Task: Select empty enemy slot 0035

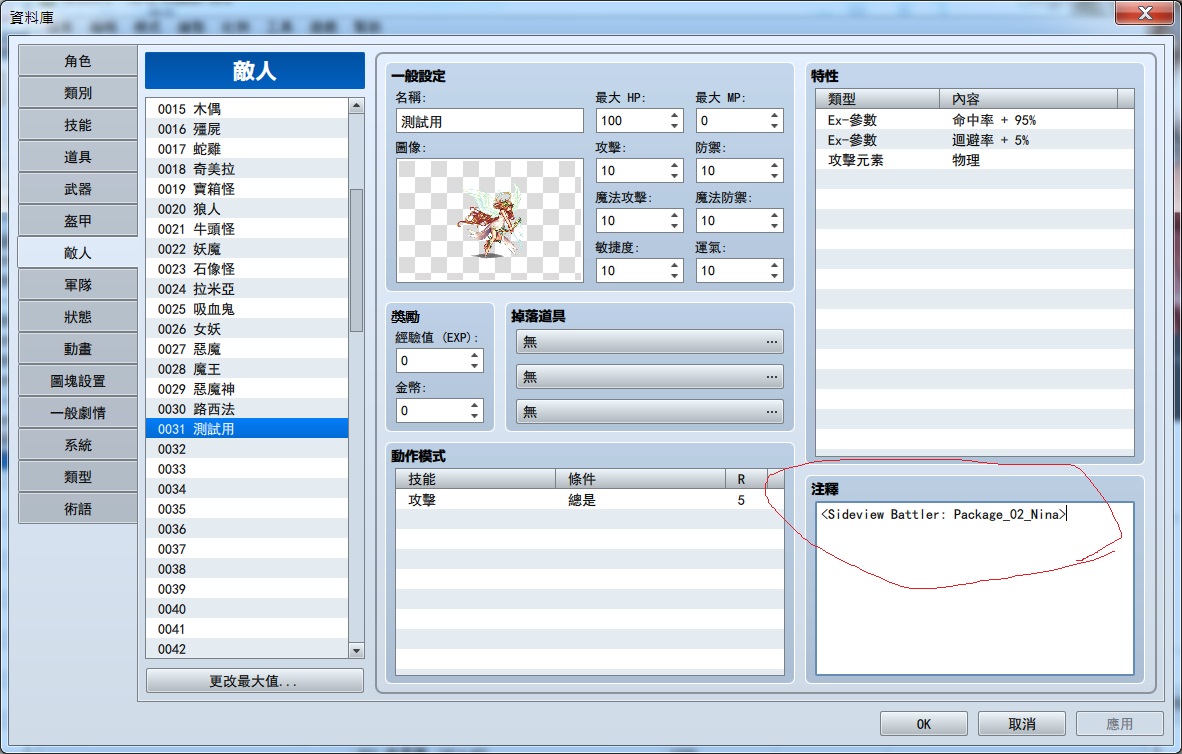Action: tap(247, 509)
